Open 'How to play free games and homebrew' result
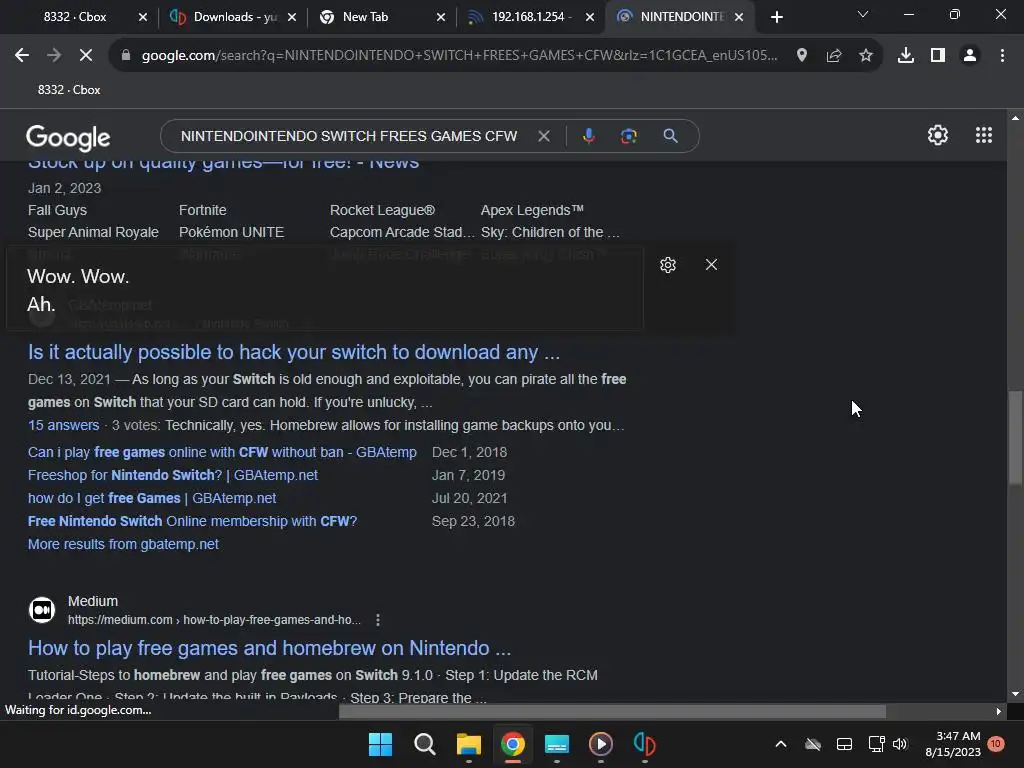1024x768 pixels. coord(269,648)
